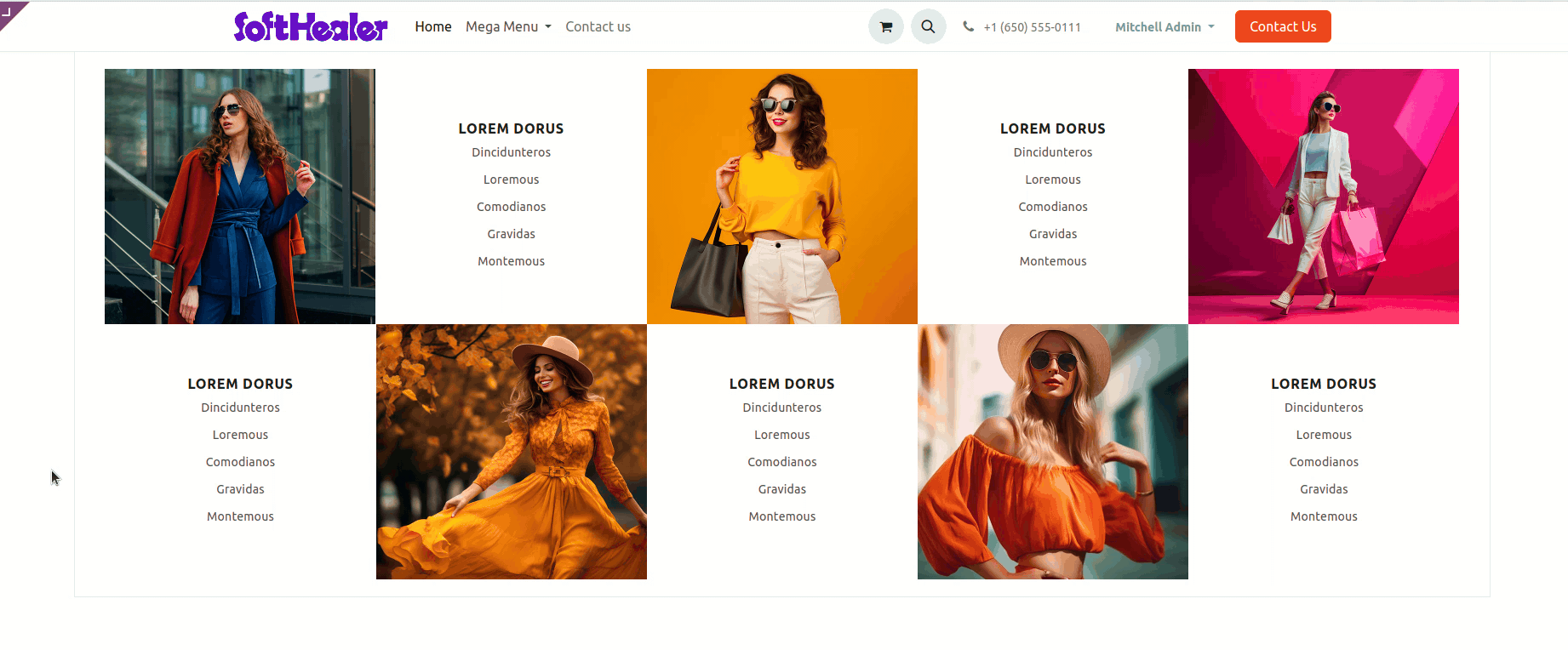Click LOREM DORUS heading right of red coat photo
The image size is (1568, 650).
pyautogui.click(x=511, y=128)
